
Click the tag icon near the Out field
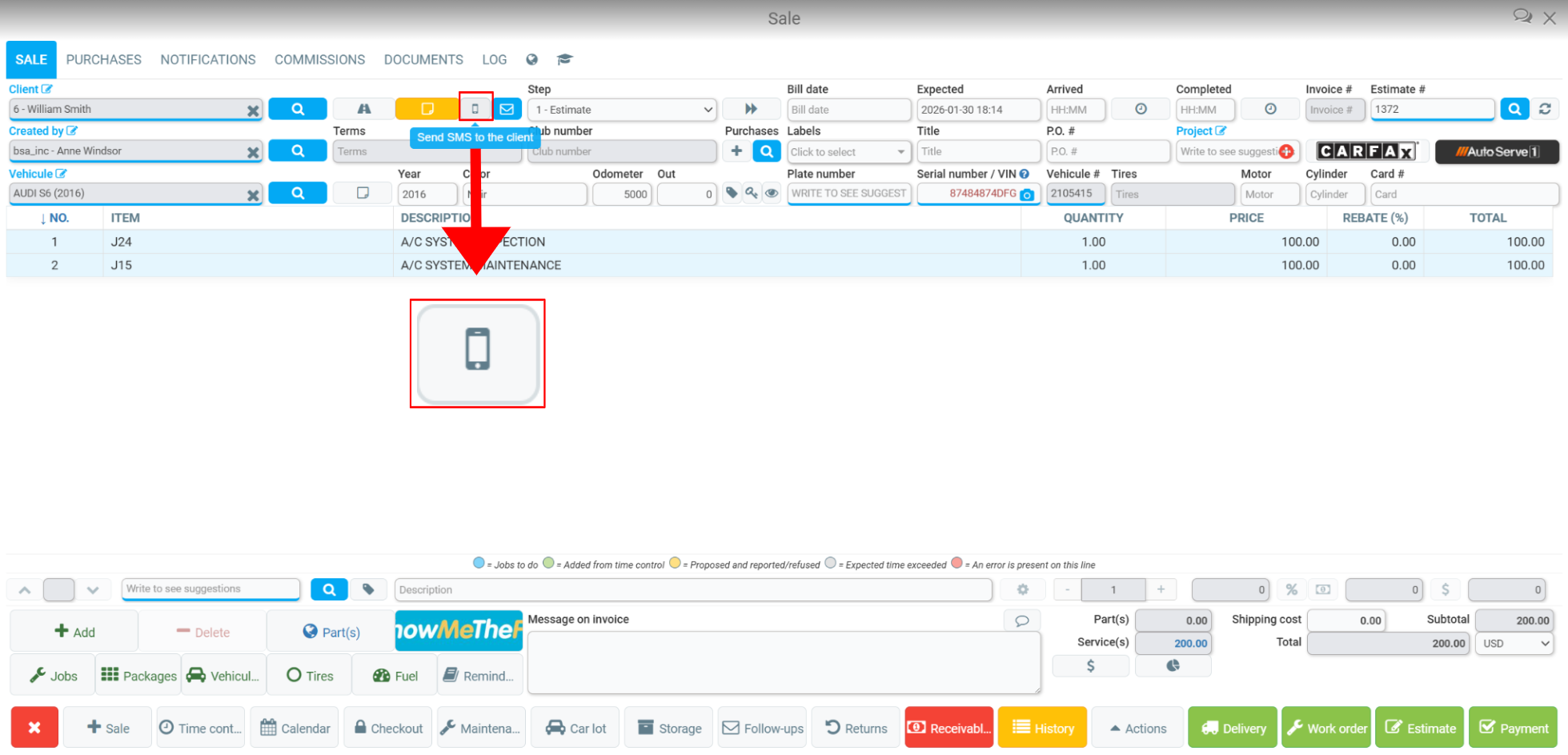coord(731,193)
